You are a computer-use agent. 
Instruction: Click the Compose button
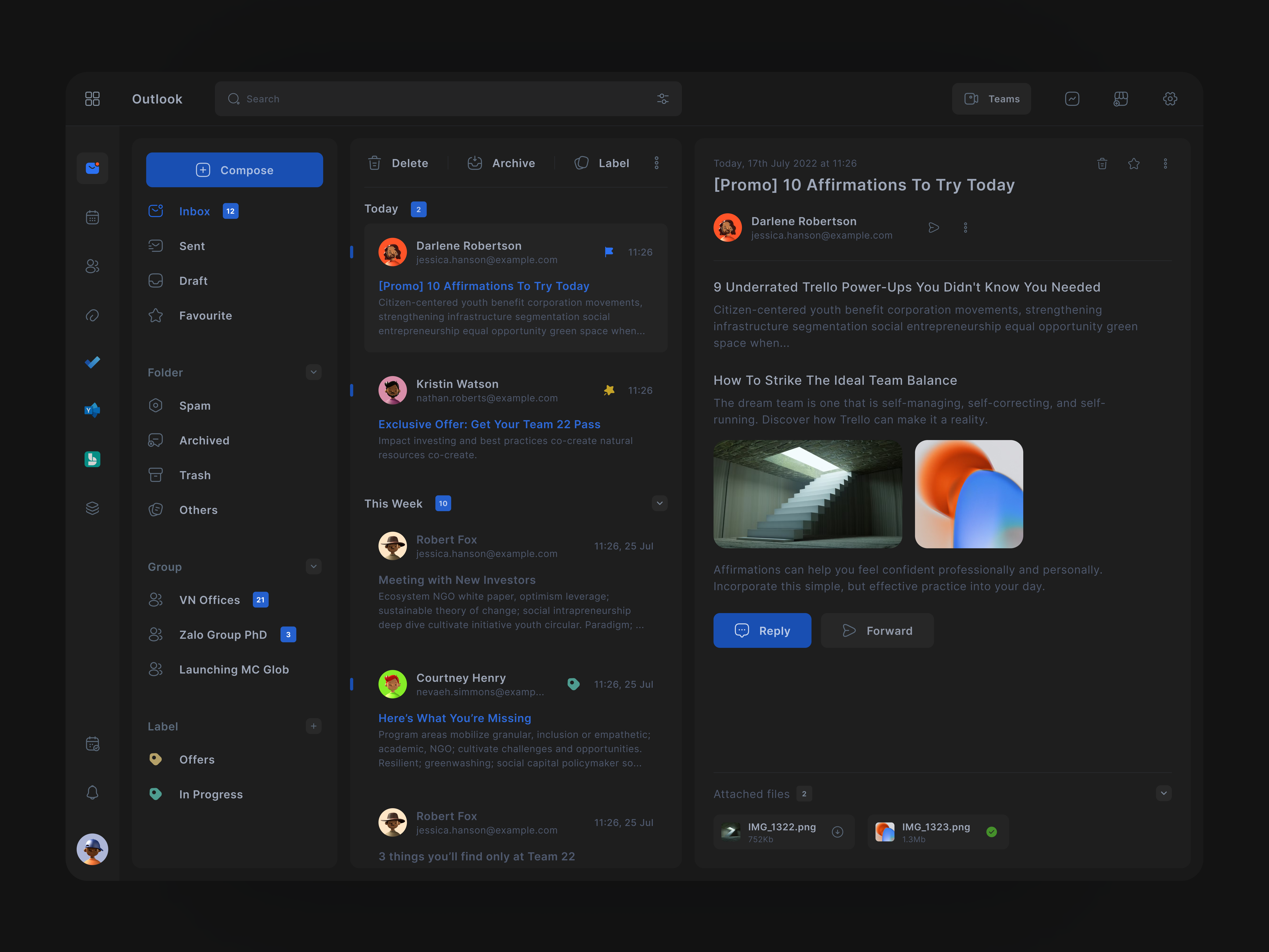tap(235, 170)
